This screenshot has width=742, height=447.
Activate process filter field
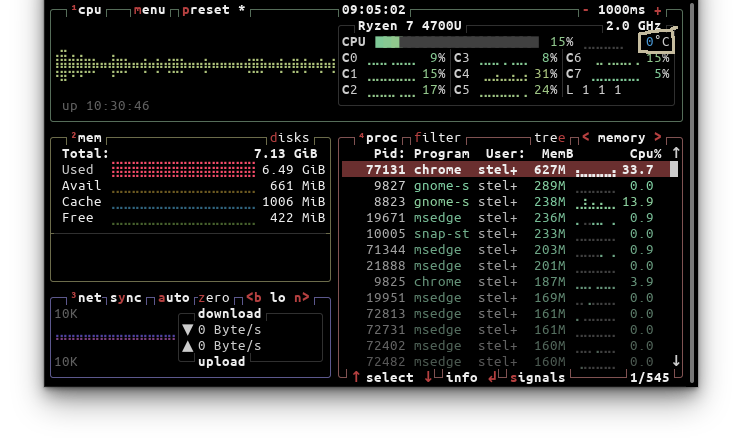[437, 138]
